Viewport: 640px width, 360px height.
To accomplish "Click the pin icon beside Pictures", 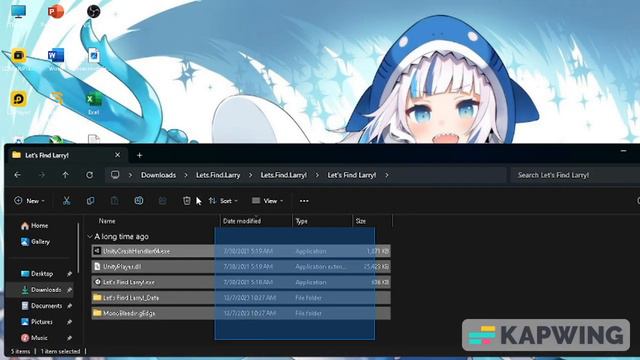I will pyautogui.click(x=69, y=322).
